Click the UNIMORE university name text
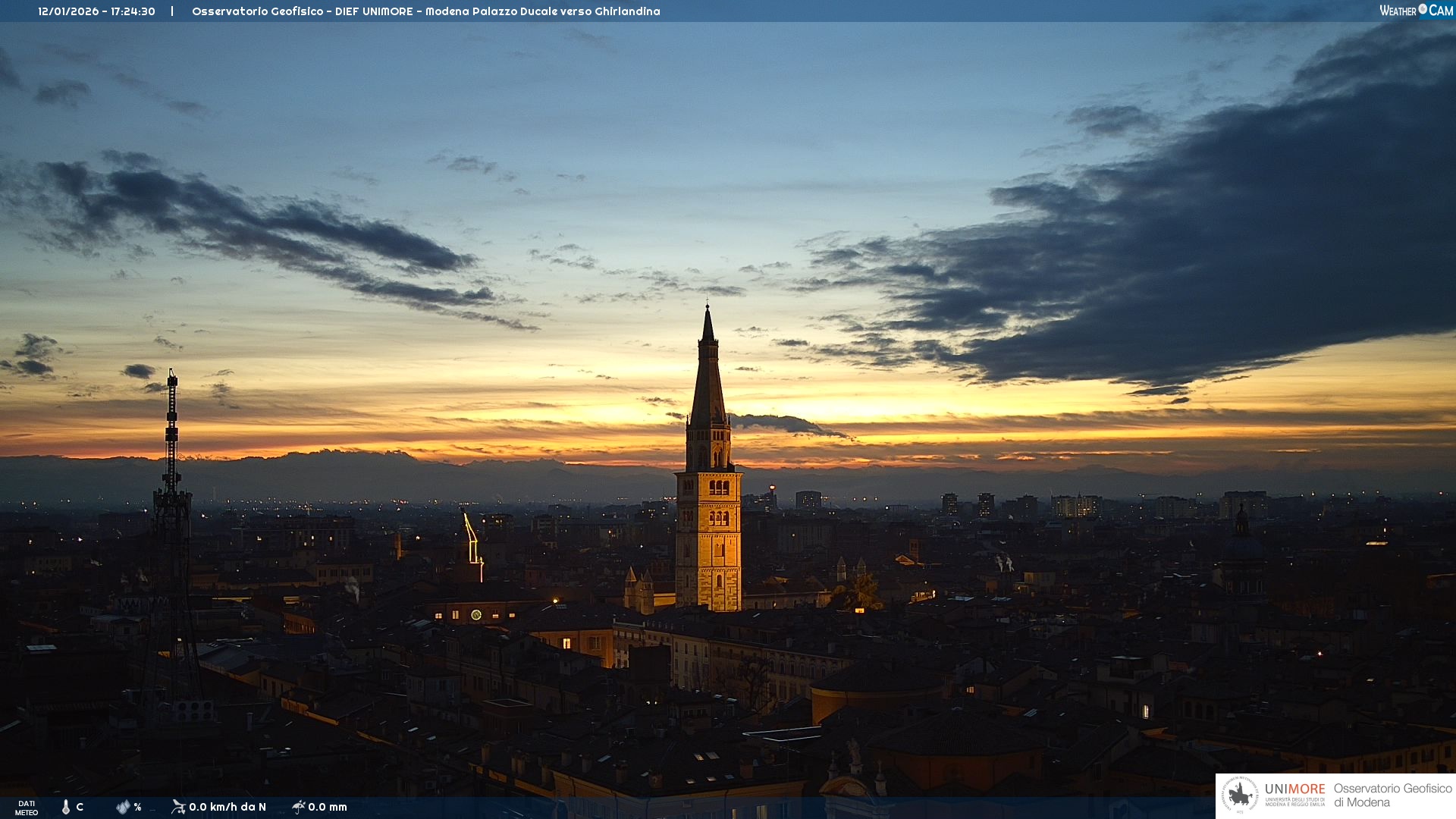This screenshot has height=819, width=1456. 1294,789
